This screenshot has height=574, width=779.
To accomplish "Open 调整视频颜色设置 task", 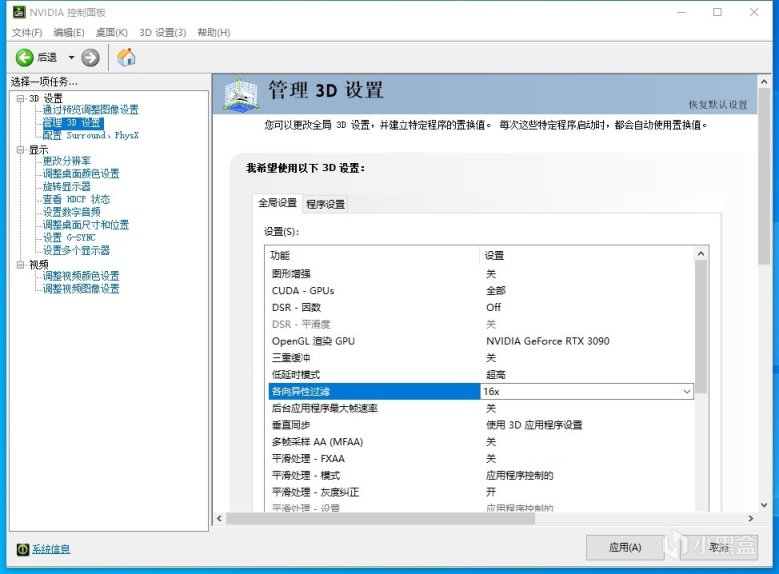I will tap(81, 276).
